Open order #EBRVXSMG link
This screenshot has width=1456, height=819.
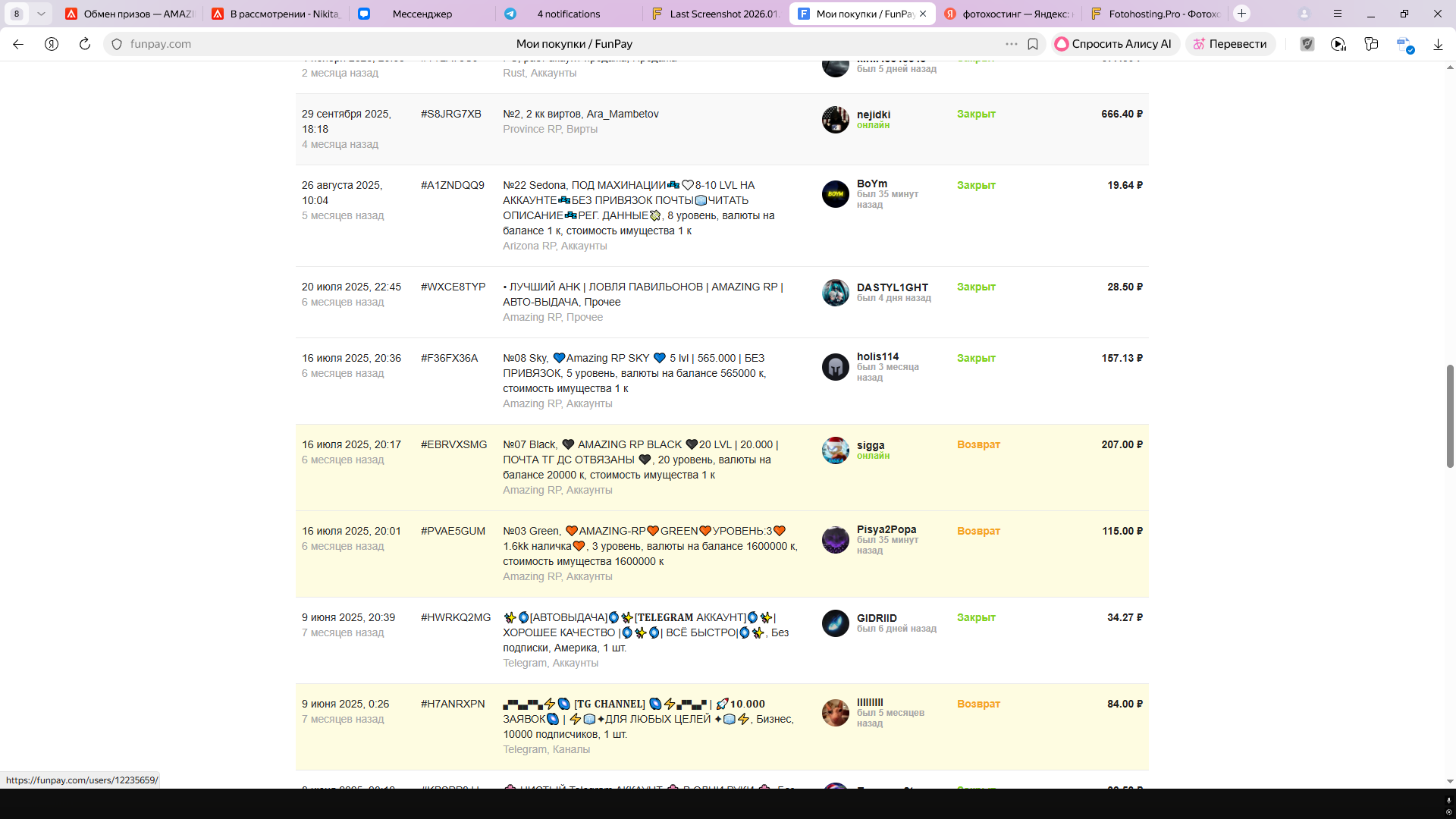tap(453, 444)
